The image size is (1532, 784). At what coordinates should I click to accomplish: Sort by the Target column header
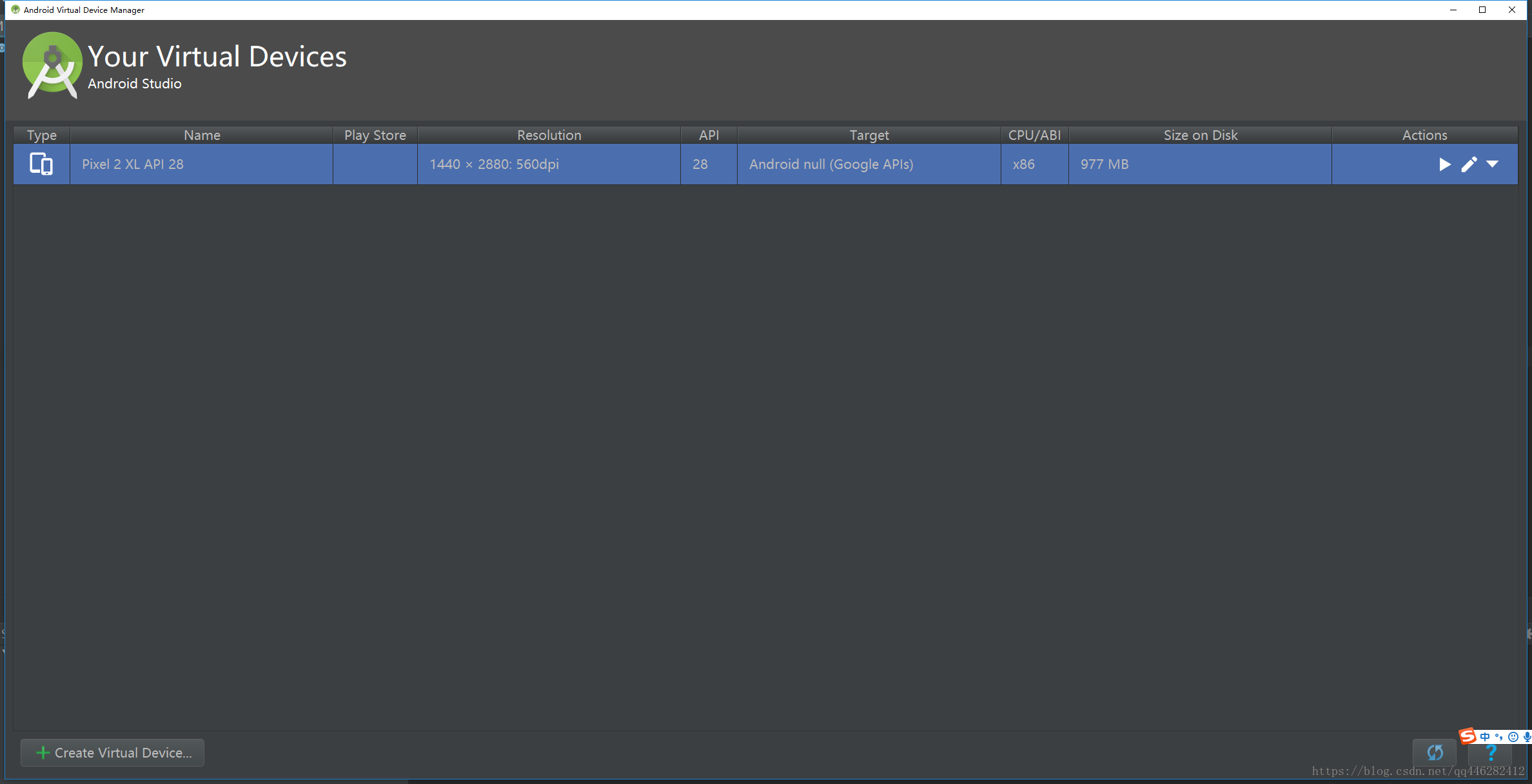coord(869,135)
